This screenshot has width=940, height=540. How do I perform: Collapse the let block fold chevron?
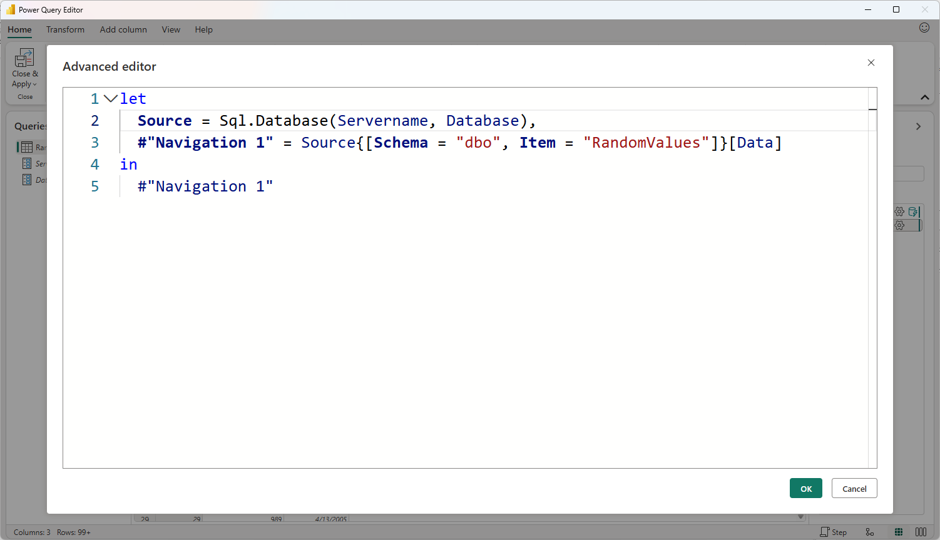(110, 98)
